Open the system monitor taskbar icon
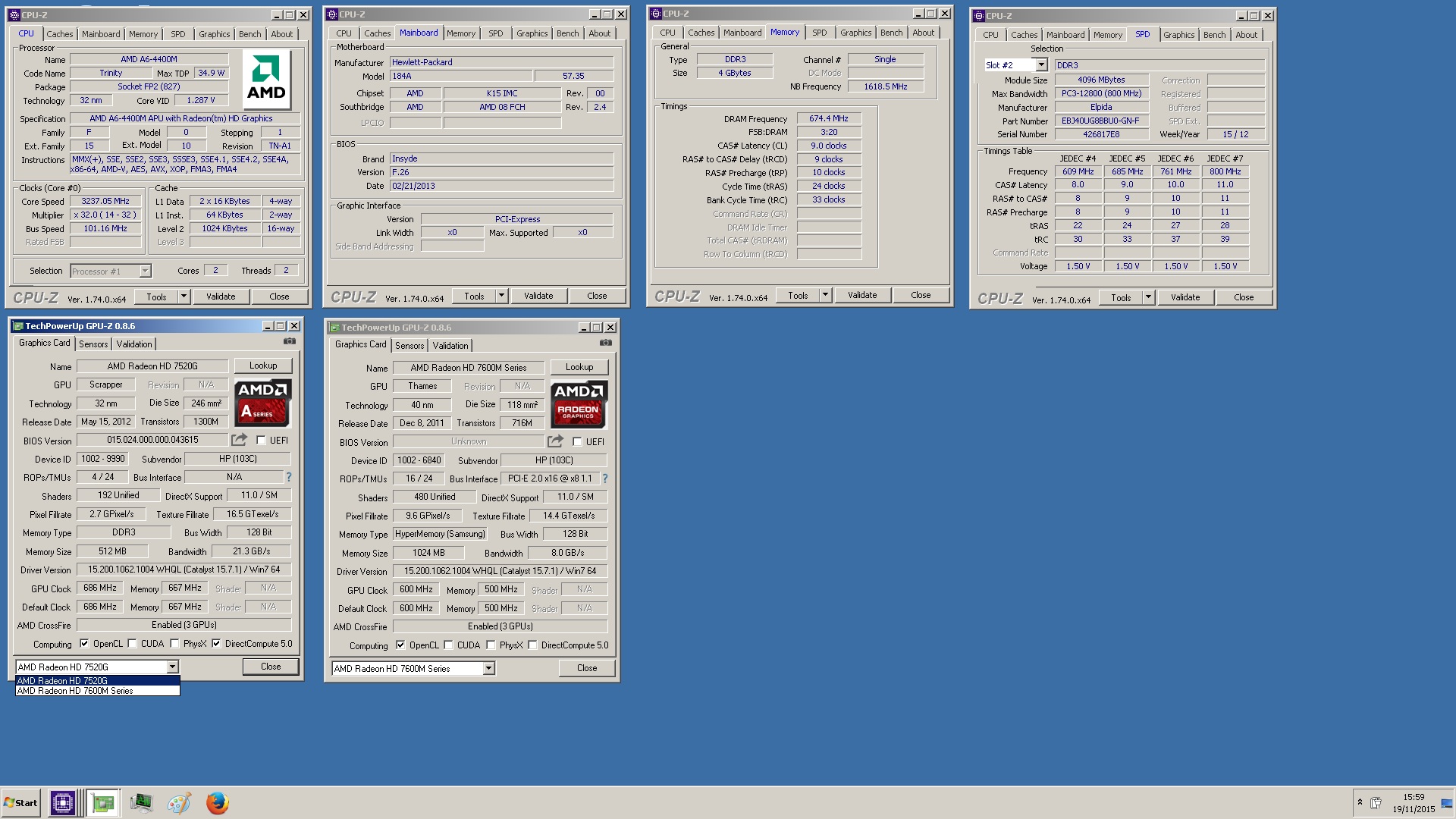 click(x=141, y=803)
